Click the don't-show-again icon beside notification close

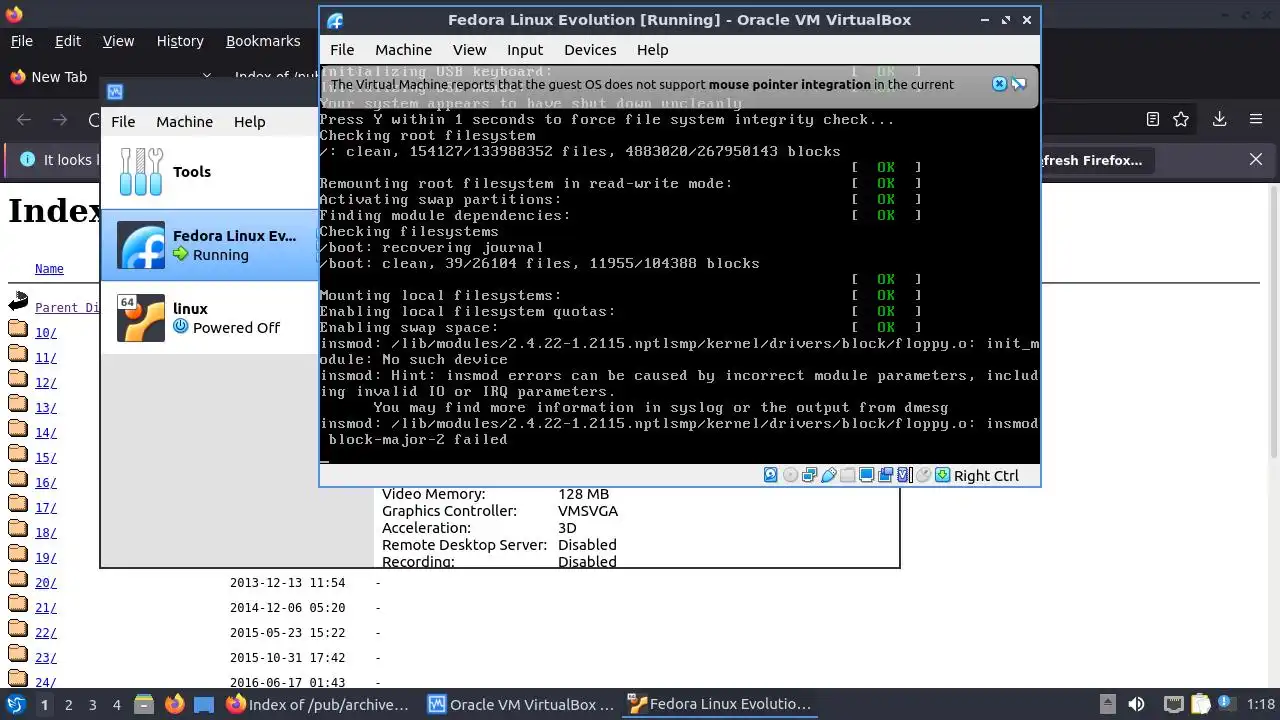[1018, 84]
